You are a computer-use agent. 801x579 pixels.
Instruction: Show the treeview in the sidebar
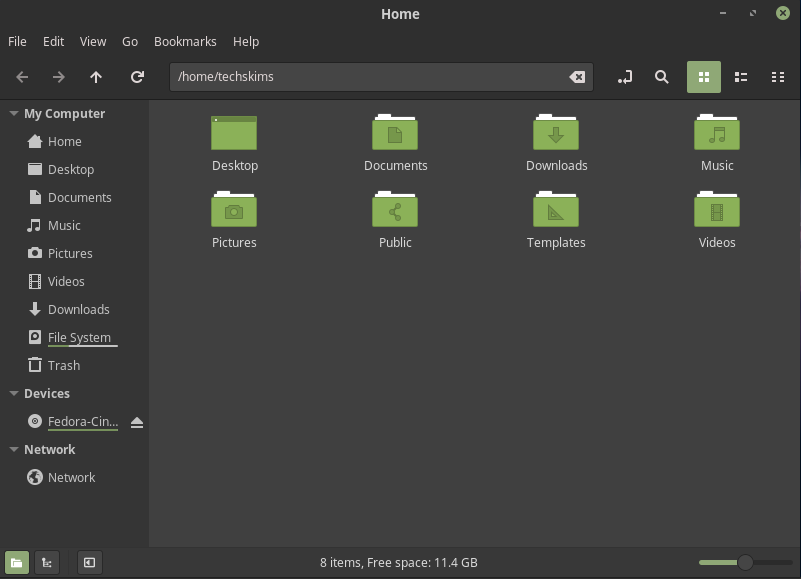point(46,562)
